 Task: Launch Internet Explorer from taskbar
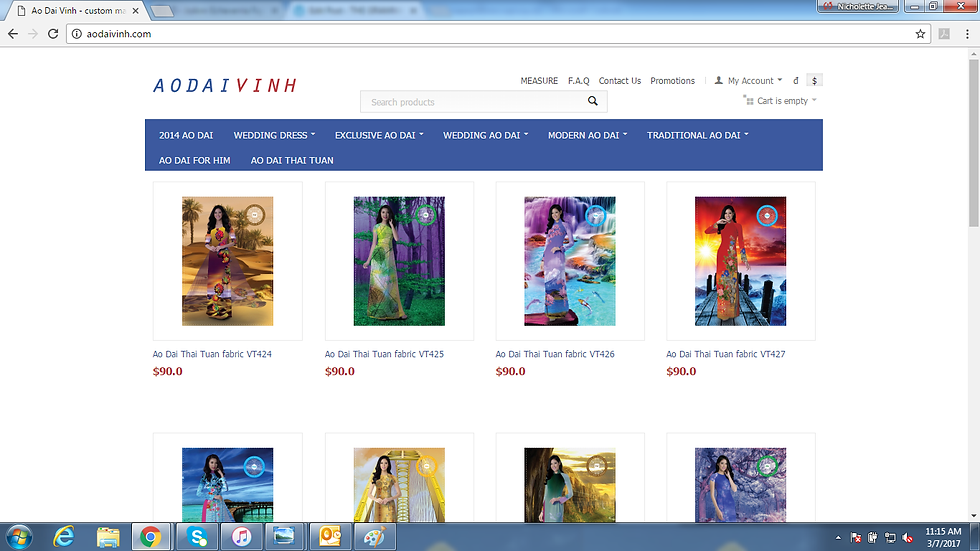64,537
